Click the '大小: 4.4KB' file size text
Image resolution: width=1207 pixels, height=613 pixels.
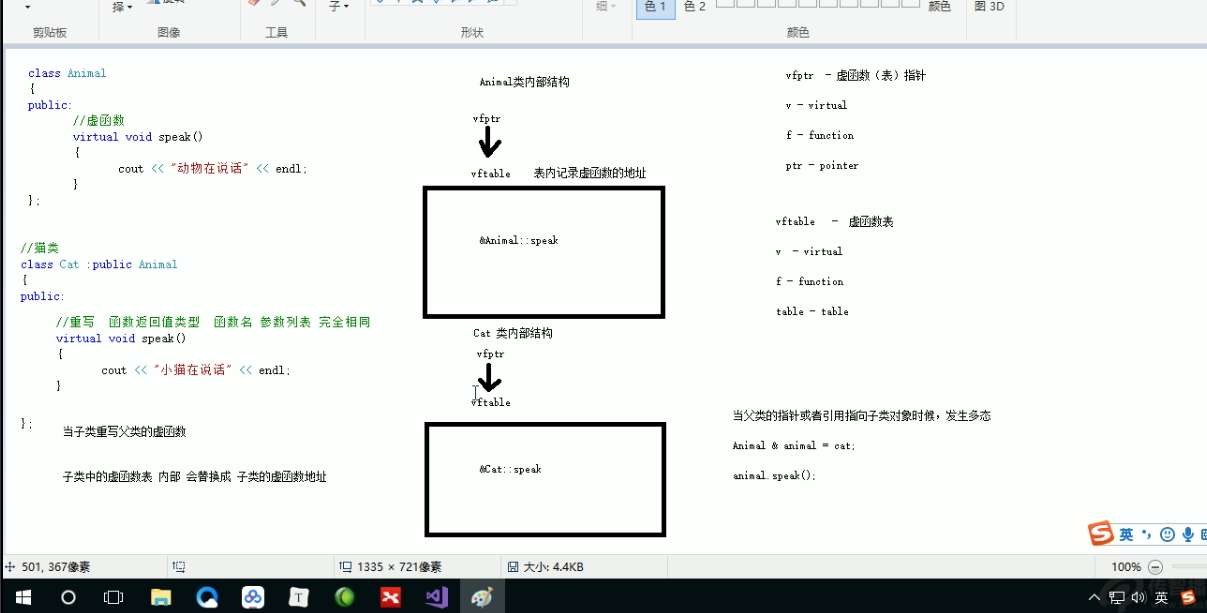[554, 567]
